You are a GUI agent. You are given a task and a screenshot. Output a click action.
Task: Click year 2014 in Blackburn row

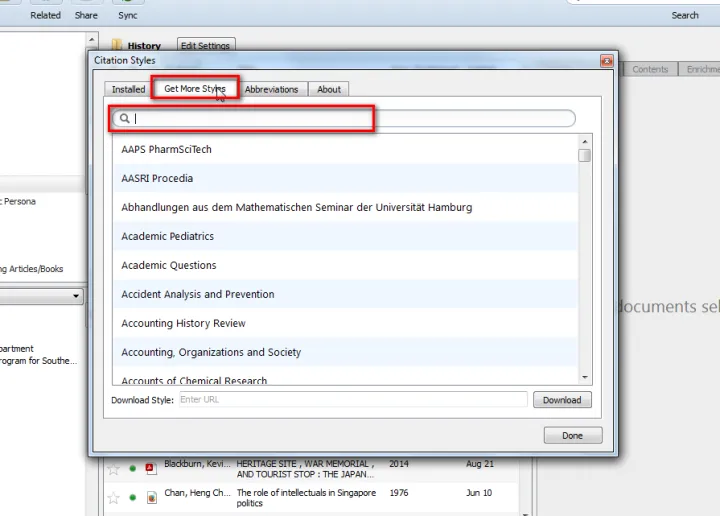pyautogui.click(x=399, y=464)
